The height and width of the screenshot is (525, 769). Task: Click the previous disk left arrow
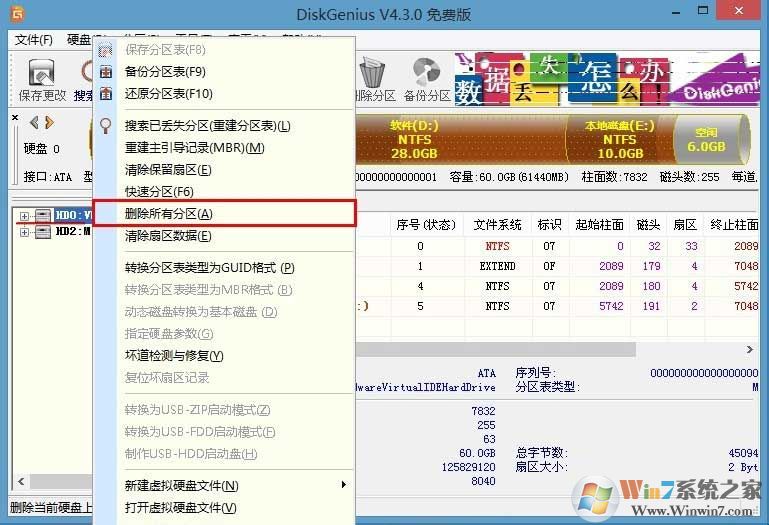tap(34, 122)
